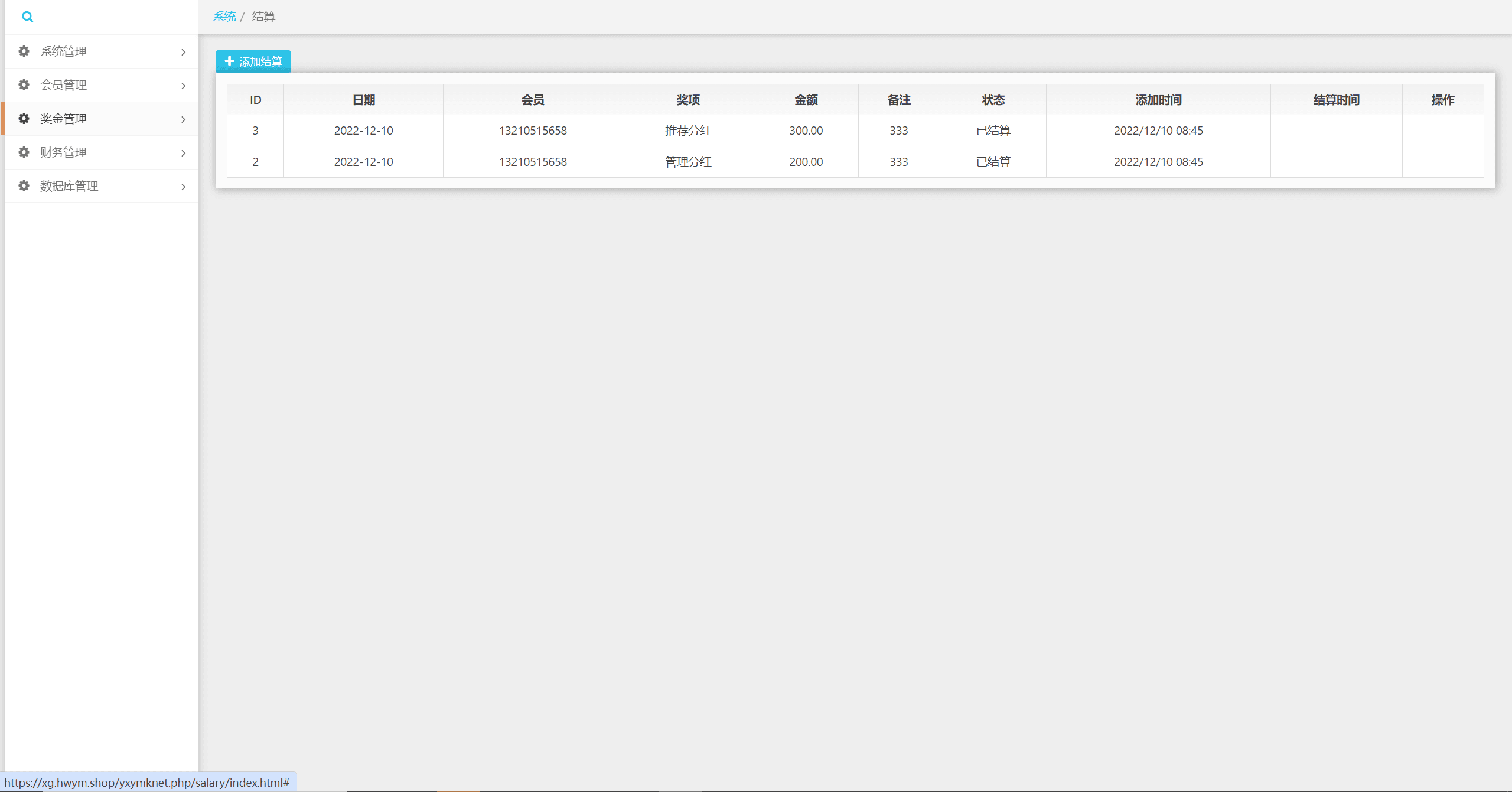
Task: Click plus icon on 添加结算 button
Action: point(230,61)
